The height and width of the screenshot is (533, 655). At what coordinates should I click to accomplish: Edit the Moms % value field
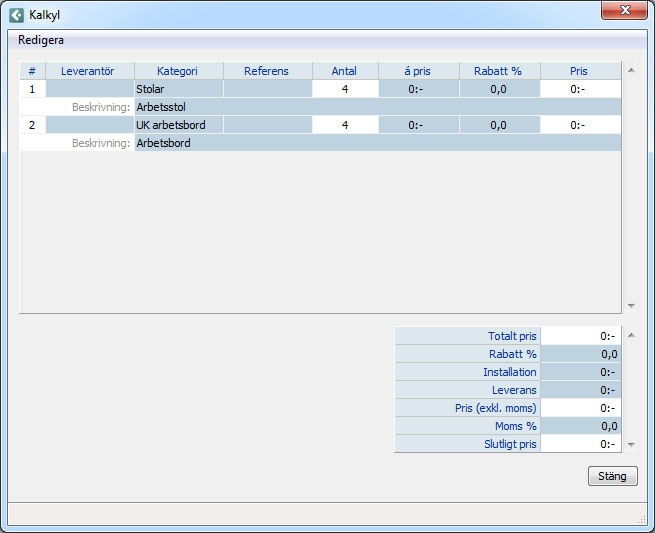click(580, 426)
